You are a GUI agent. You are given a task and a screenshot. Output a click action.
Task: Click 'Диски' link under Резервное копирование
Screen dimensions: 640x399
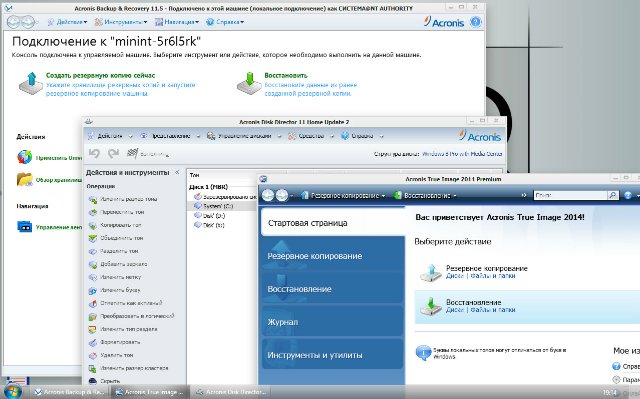coord(455,276)
